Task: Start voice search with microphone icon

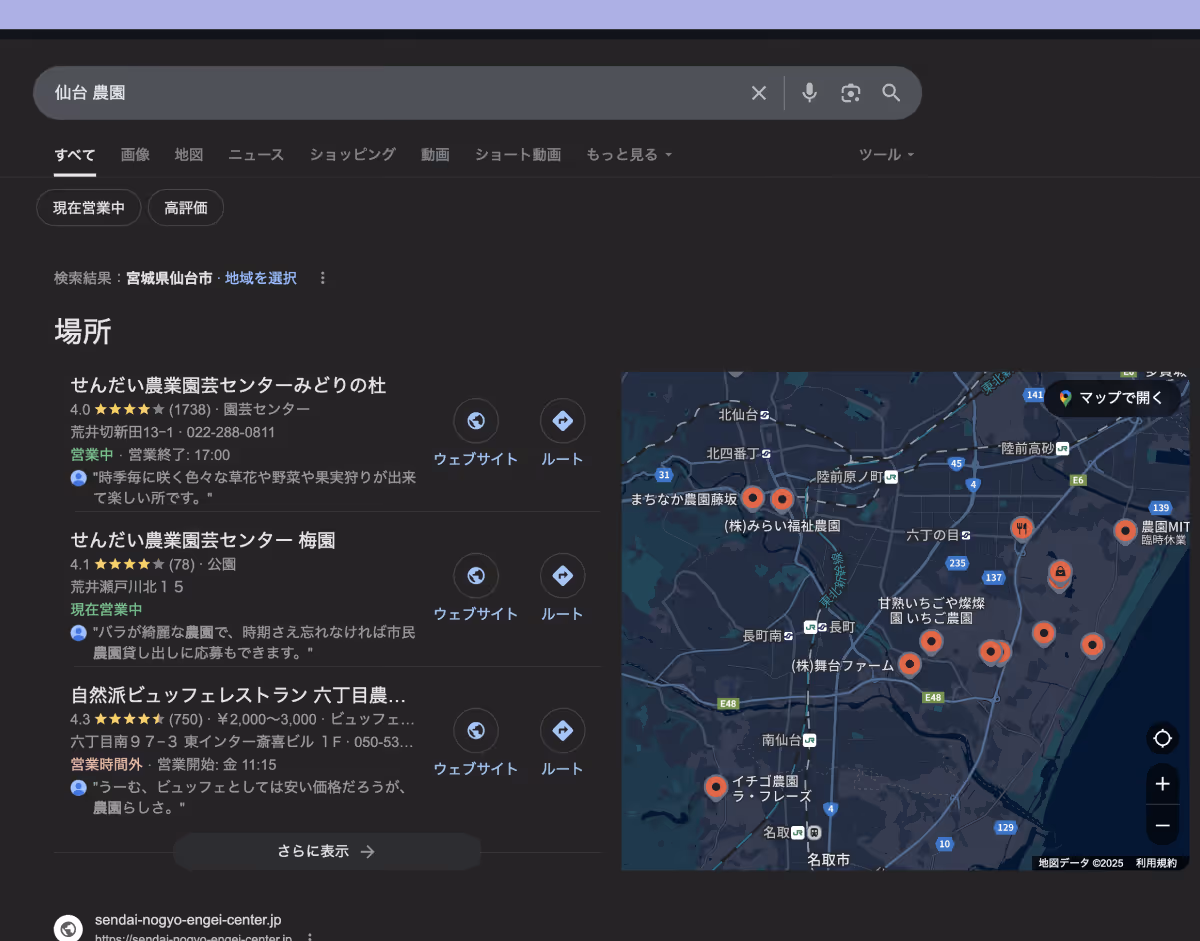Action: click(810, 93)
